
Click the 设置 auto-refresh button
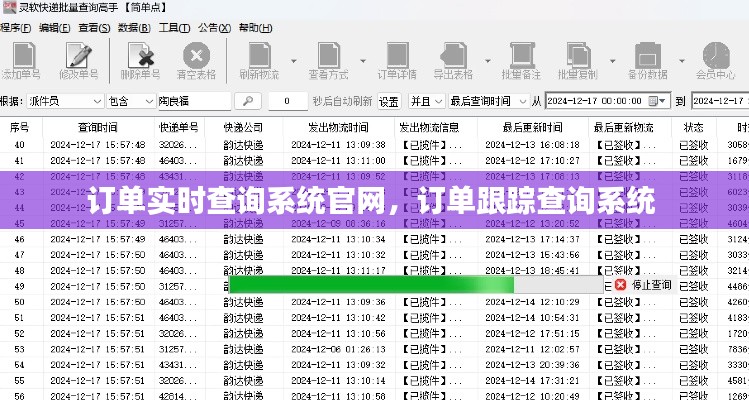point(389,101)
